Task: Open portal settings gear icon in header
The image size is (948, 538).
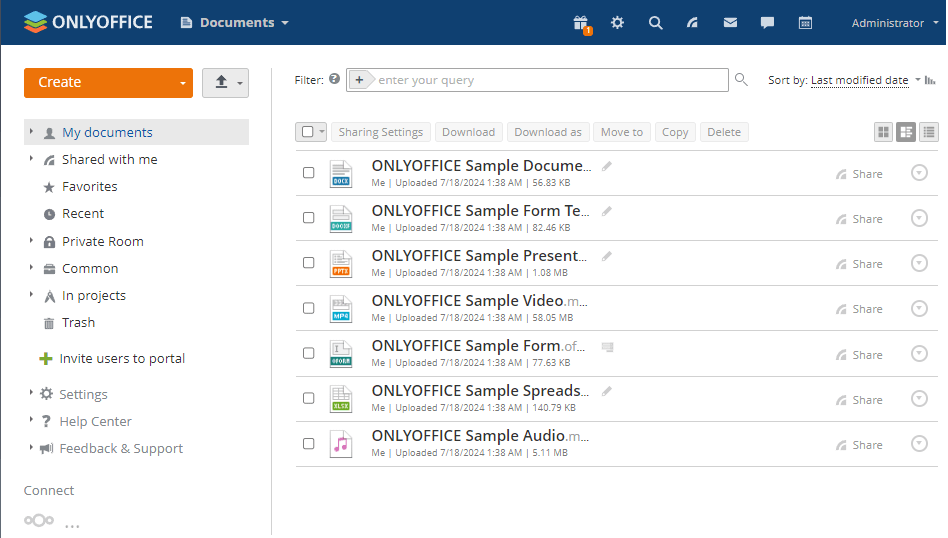Action: coord(617,23)
